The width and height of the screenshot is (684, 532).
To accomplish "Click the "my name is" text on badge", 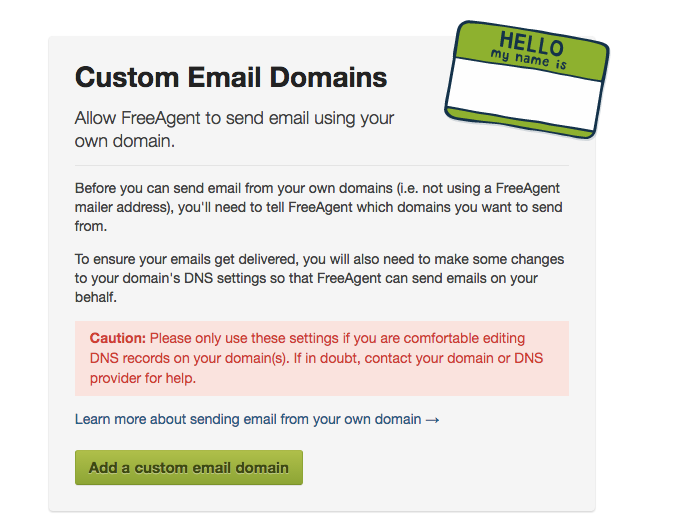I will pos(528,60).
